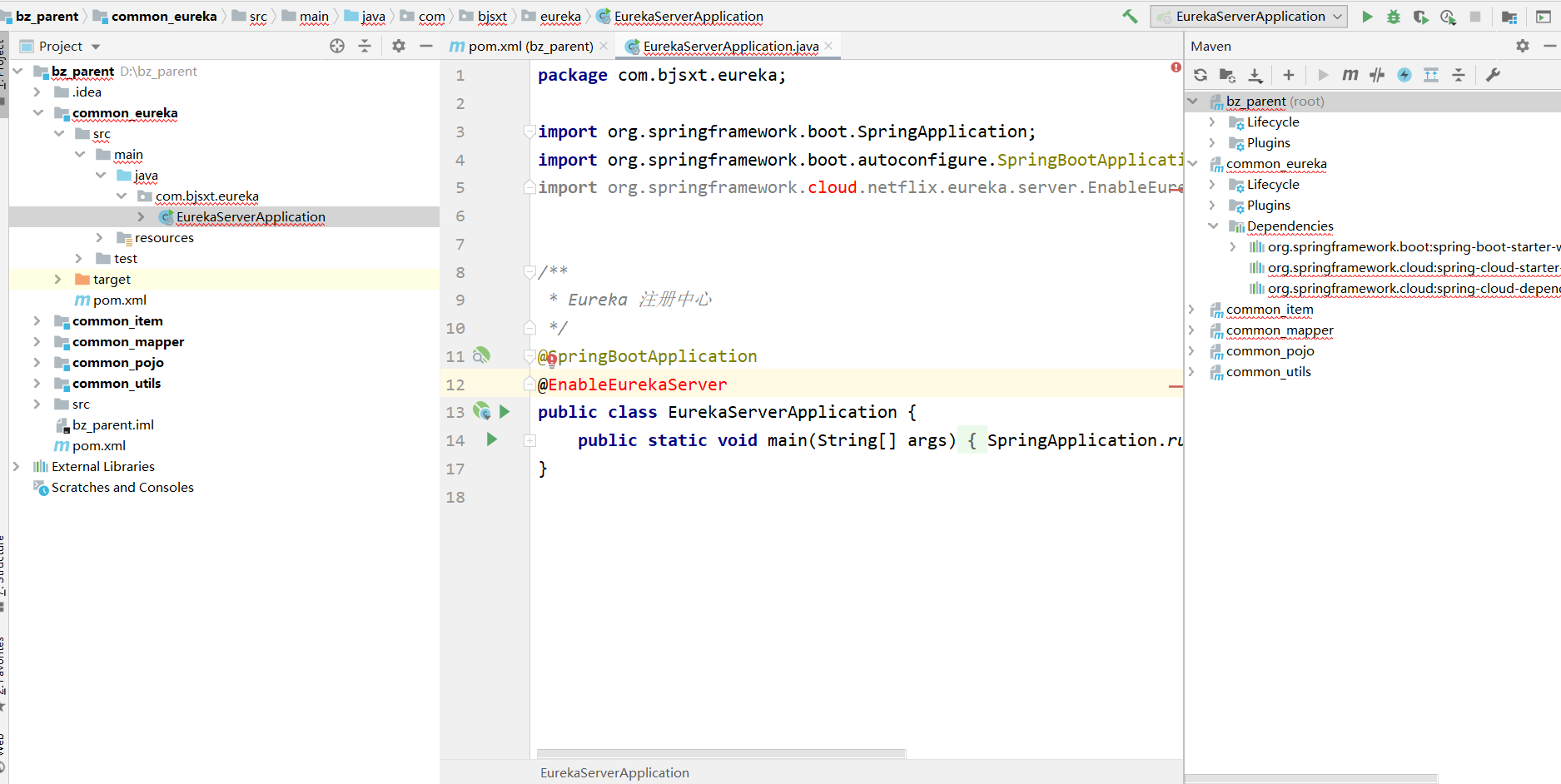Expand the common_item module in Project tree
Viewport: 1561px width, 784px height.
tap(37, 320)
